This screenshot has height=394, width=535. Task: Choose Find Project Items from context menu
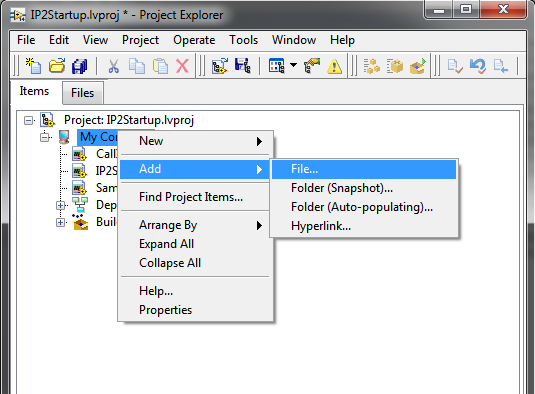pyautogui.click(x=196, y=197)
